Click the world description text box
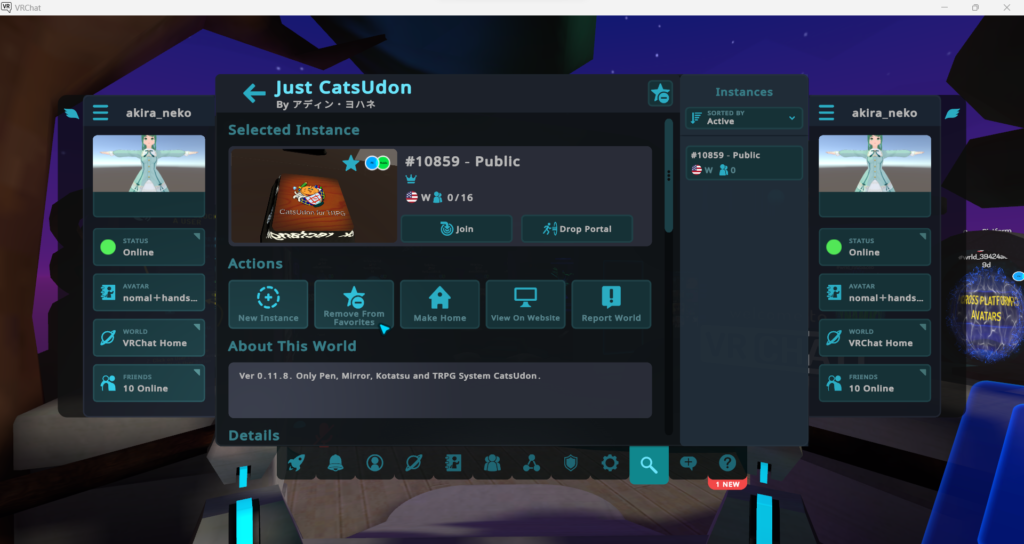 pos(440,390)
